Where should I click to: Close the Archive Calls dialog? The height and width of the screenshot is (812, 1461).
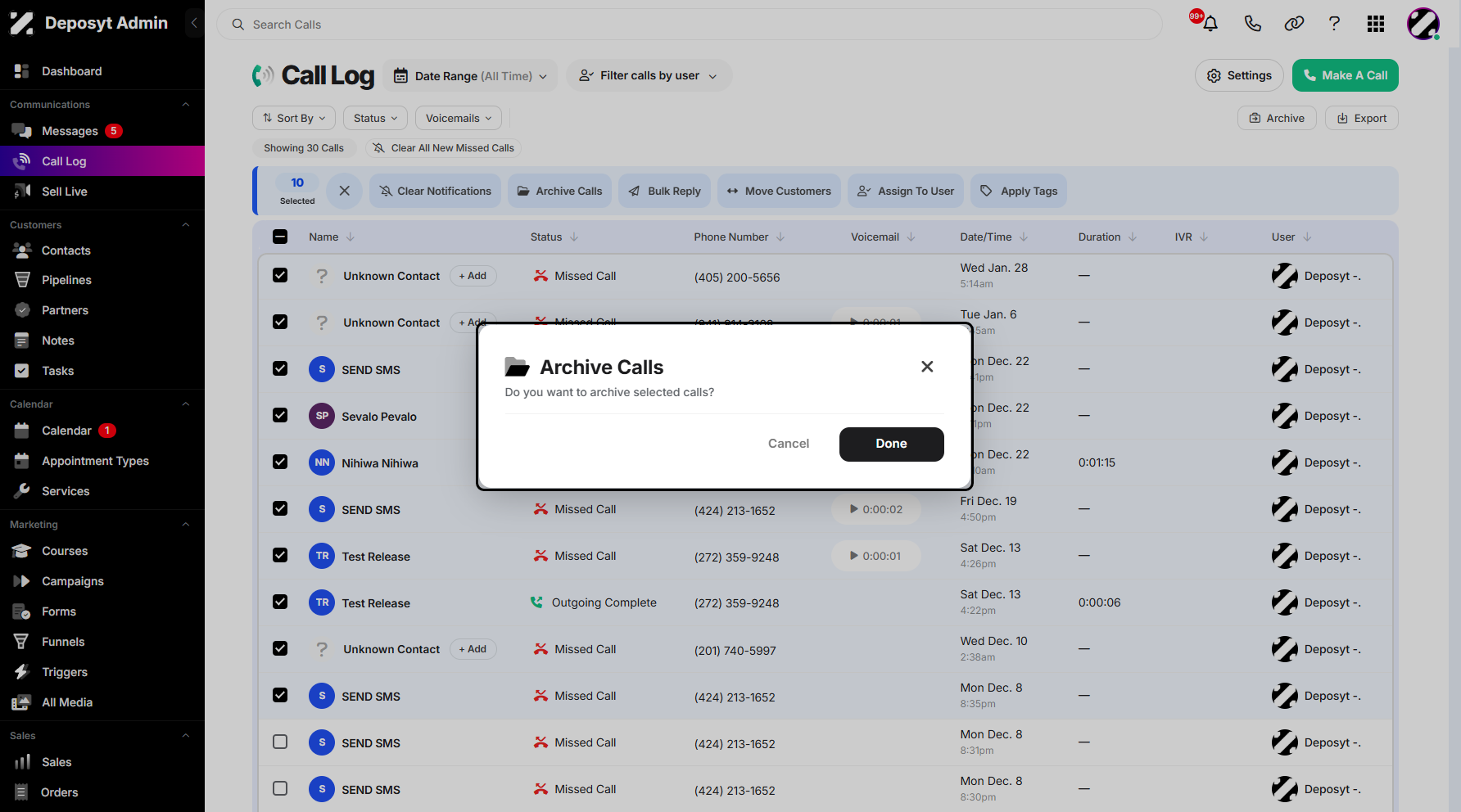927,367
